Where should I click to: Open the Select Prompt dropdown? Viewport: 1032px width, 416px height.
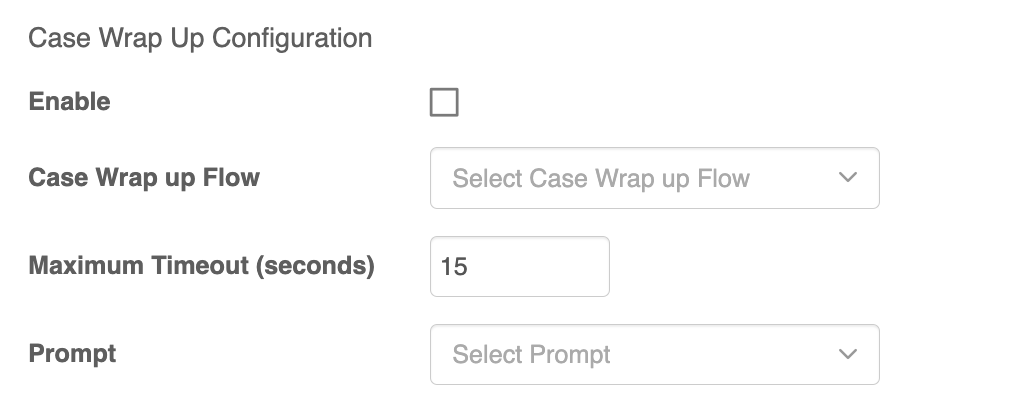click(654, 354)
